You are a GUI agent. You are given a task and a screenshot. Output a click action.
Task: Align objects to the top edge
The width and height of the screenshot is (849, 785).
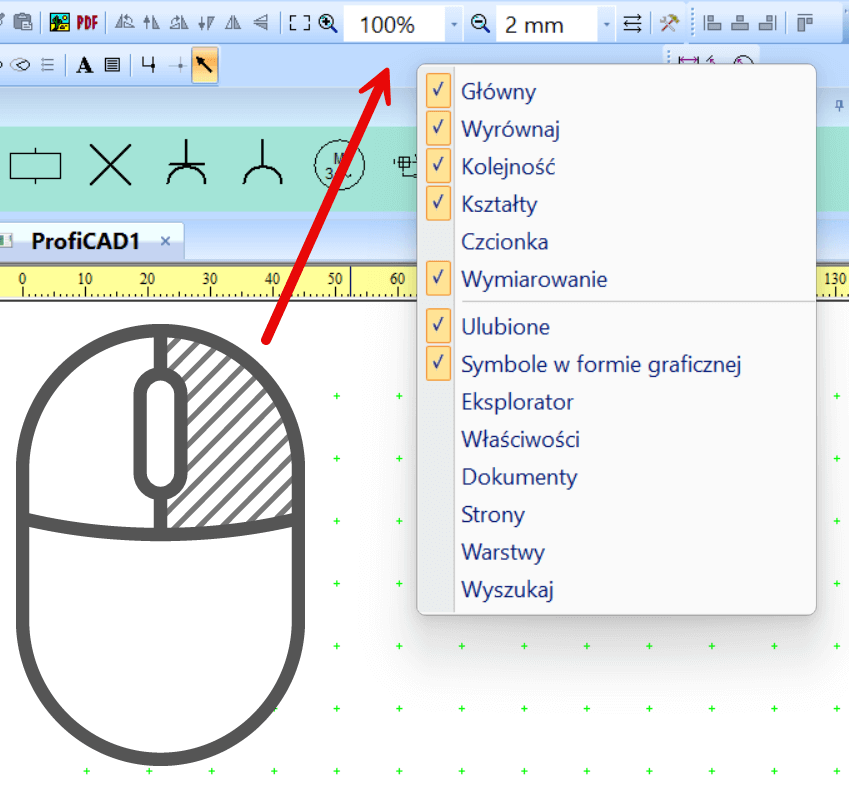coord(805,23)
